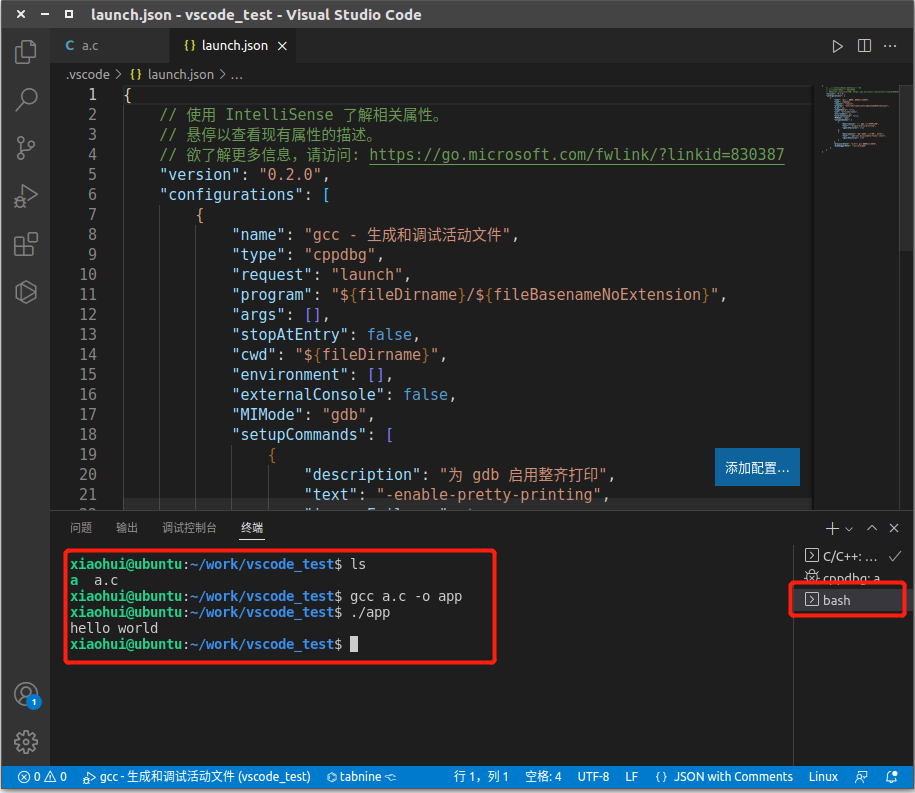Maximize the panel with the caret icon
Image resolution: width=915 pixels, height=793 pixels.
[x=872, y=527]
